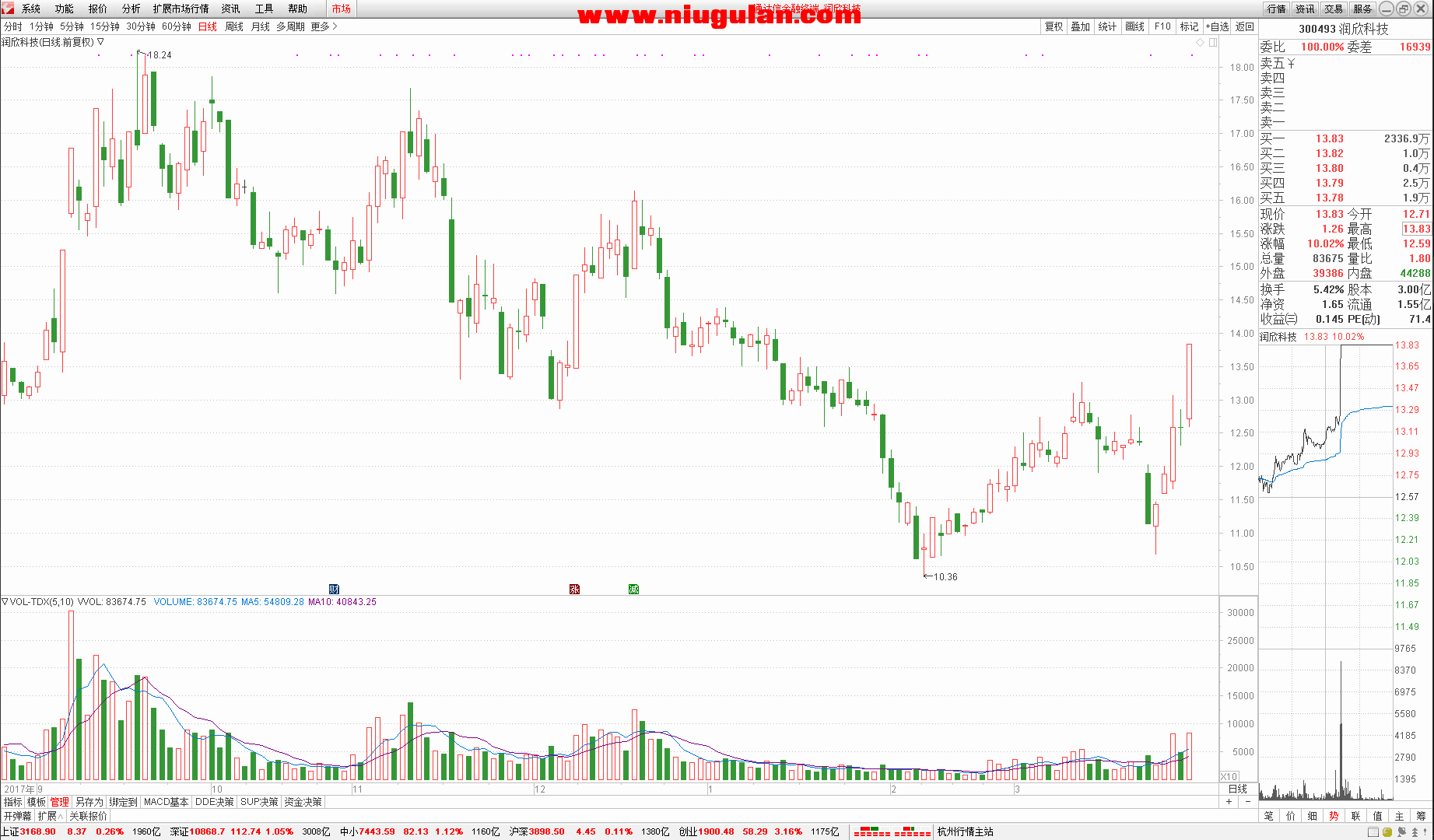Open the 分析 menu
This screenshot has width=1434, height=840.
point(131,9)
